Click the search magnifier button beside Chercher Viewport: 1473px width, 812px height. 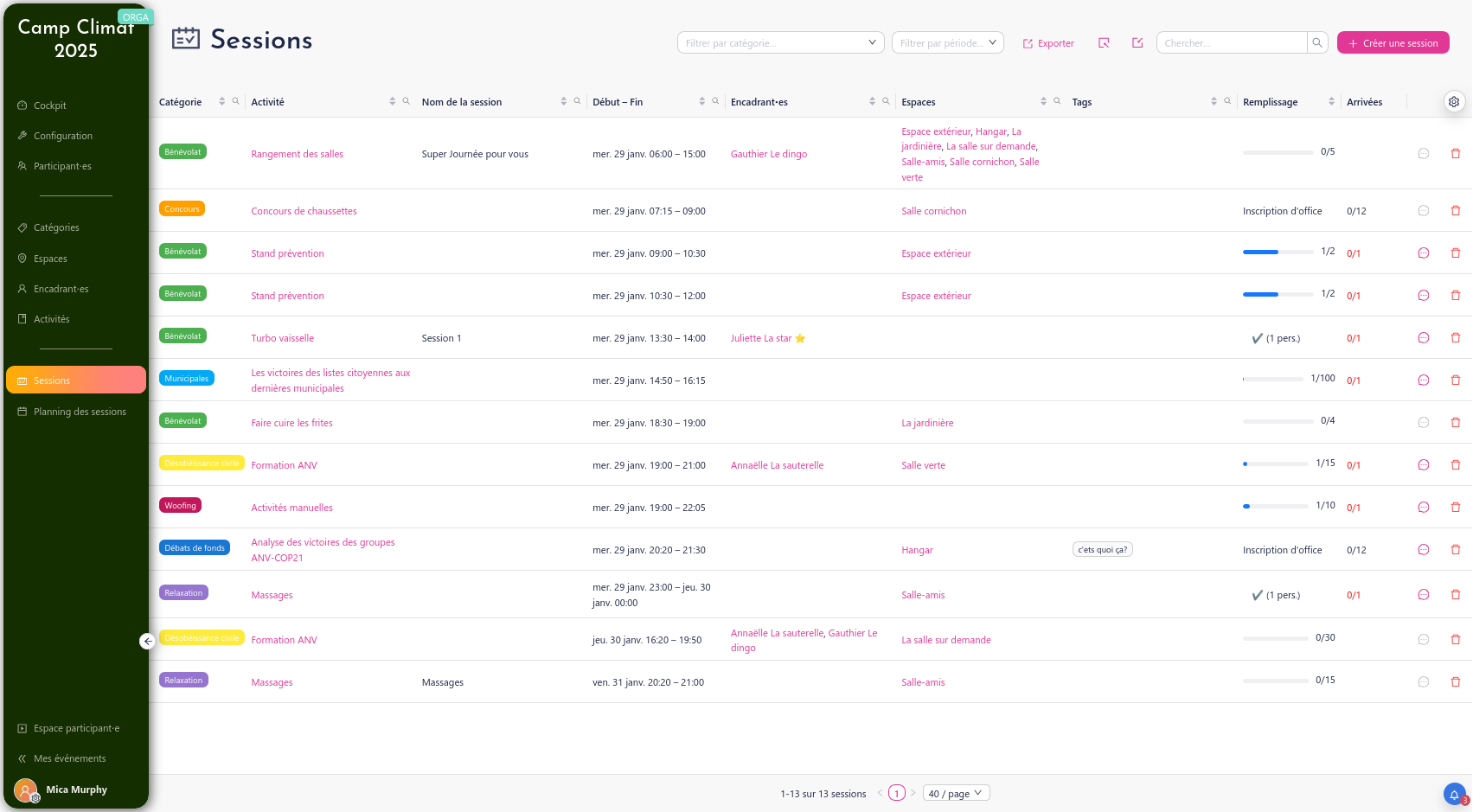[x=1316, y=42]
